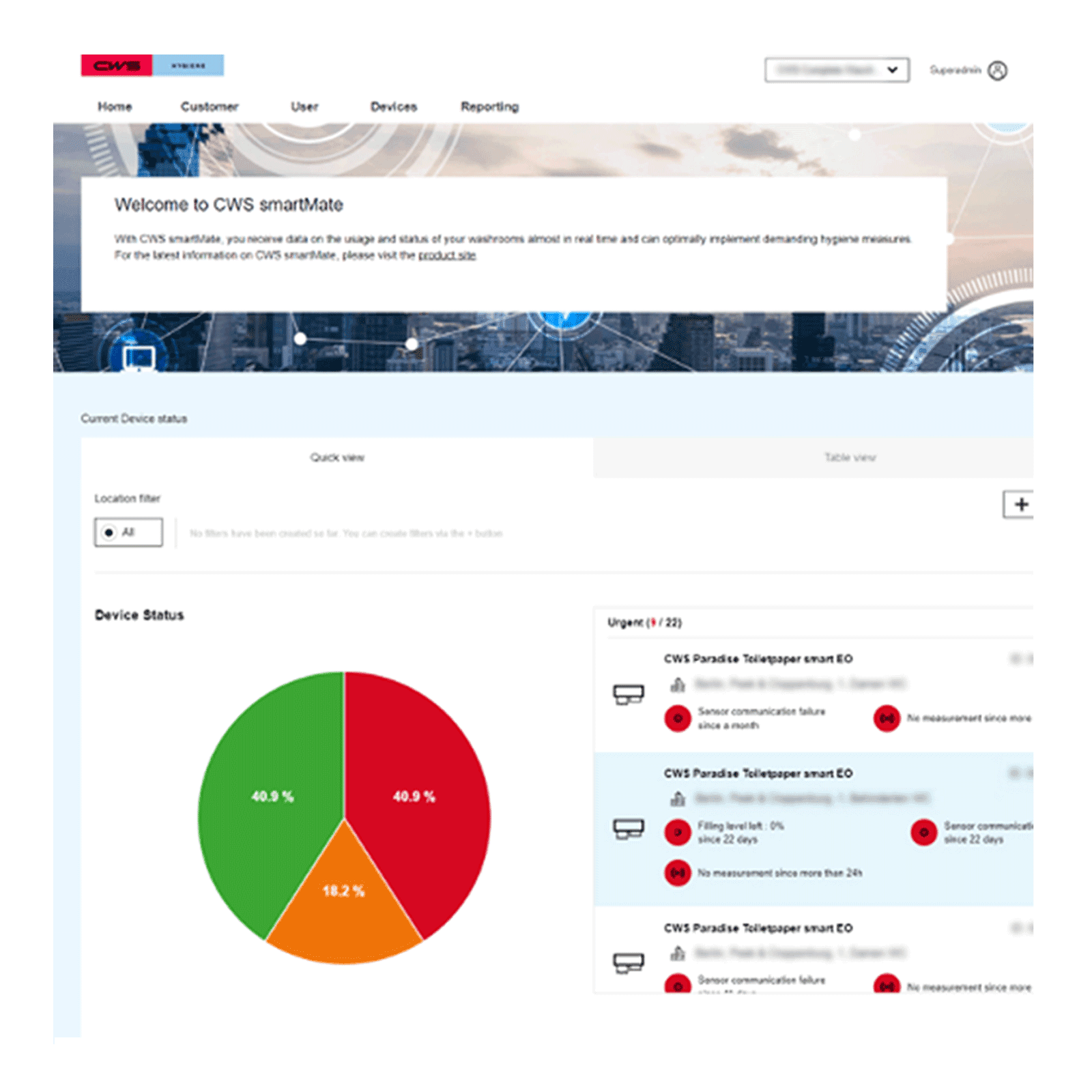Screen dimensions: 1092x1092
Task: Click the Filling level left 0% icon
Action: tap(678, 832)
